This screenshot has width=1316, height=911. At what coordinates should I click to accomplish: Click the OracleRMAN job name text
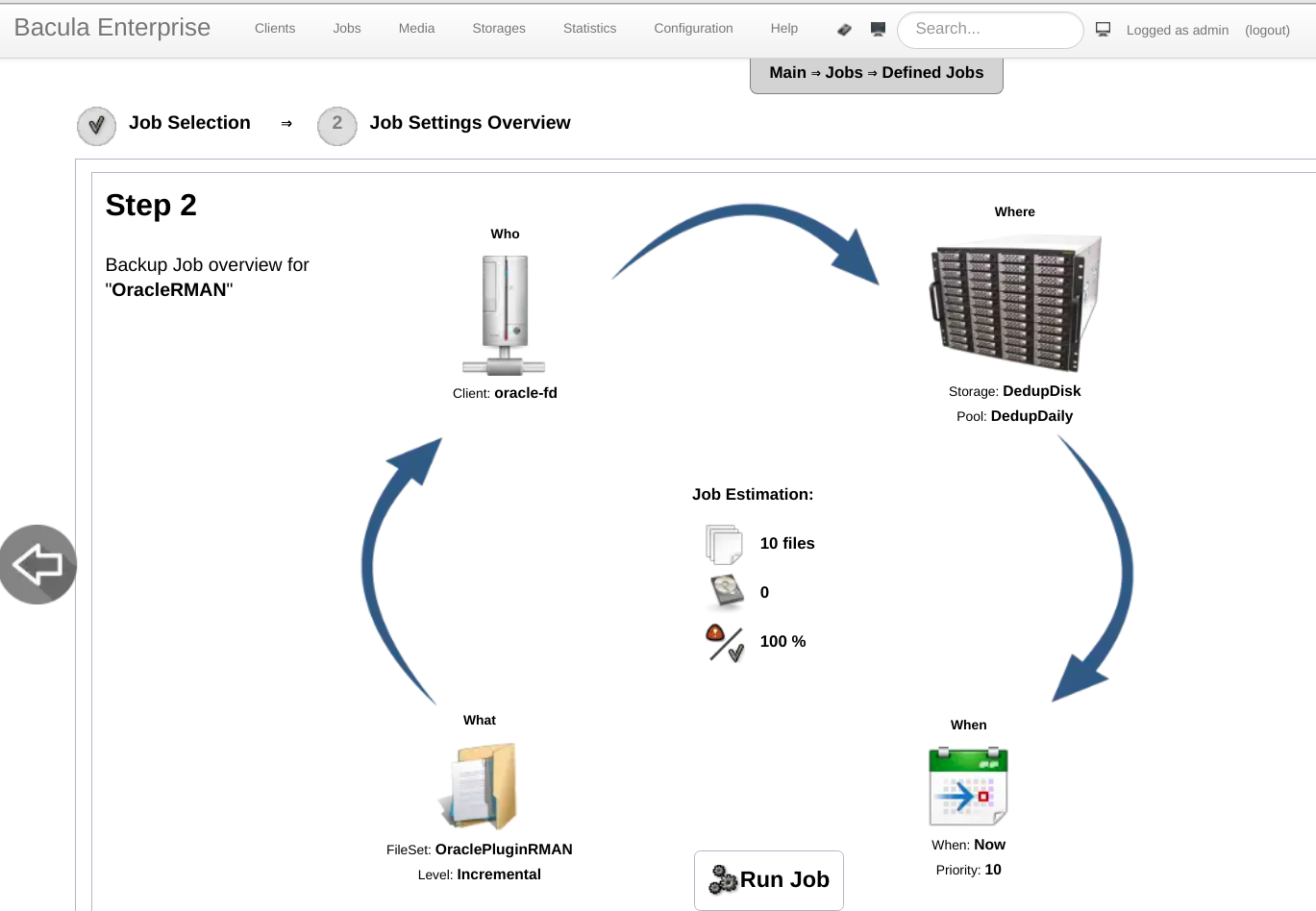tap(169, 290)
